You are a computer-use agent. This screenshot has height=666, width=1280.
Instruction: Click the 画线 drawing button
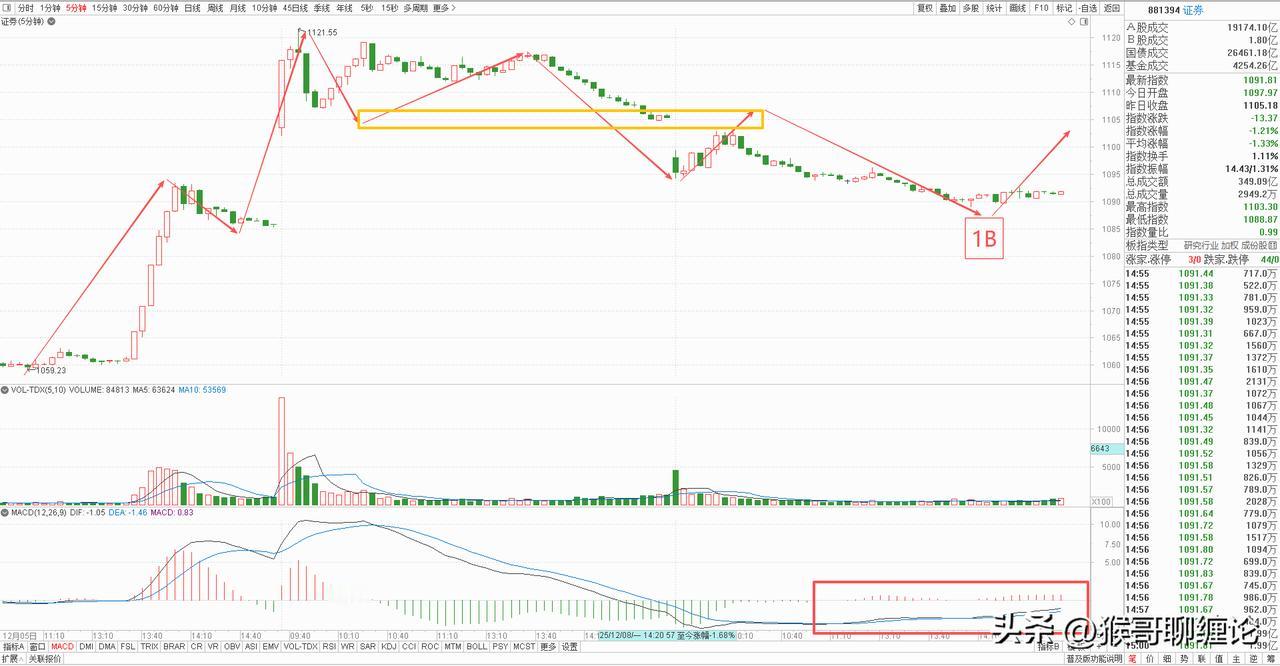pyautogui.click(x=1018, y=7)
